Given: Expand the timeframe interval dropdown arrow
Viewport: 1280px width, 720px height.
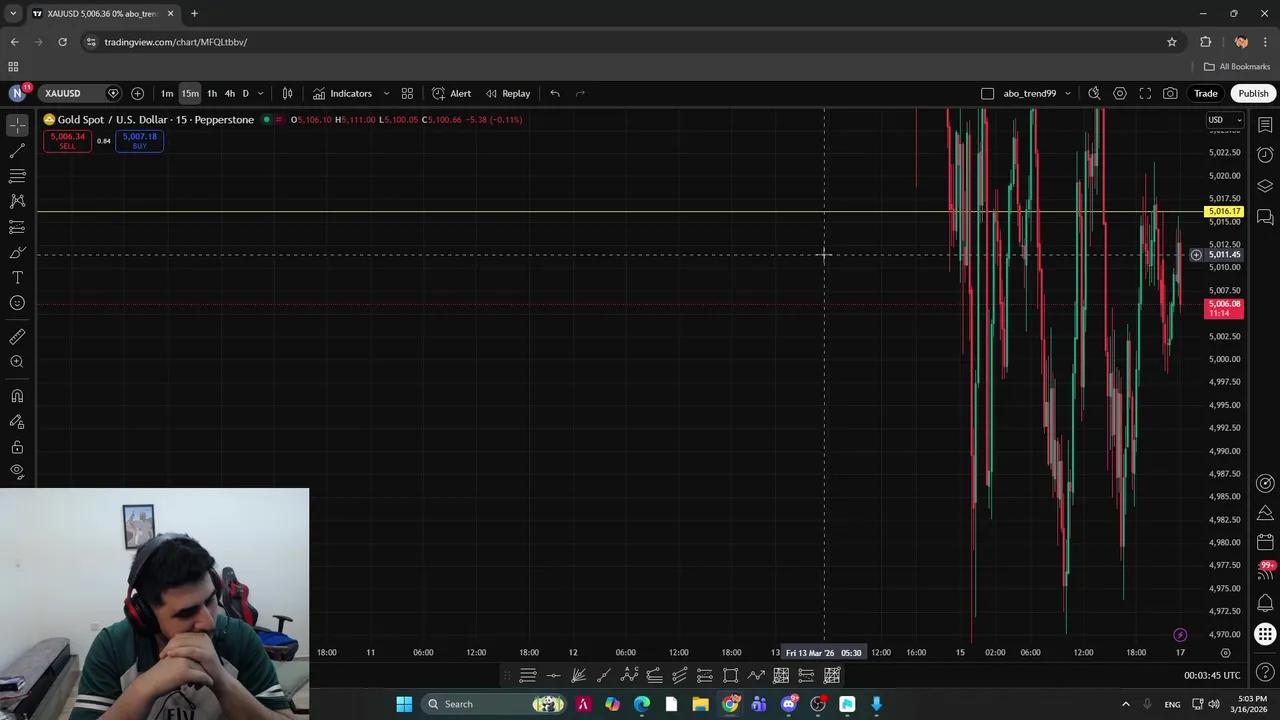Looking at the screenshot, I should point(260,93).
